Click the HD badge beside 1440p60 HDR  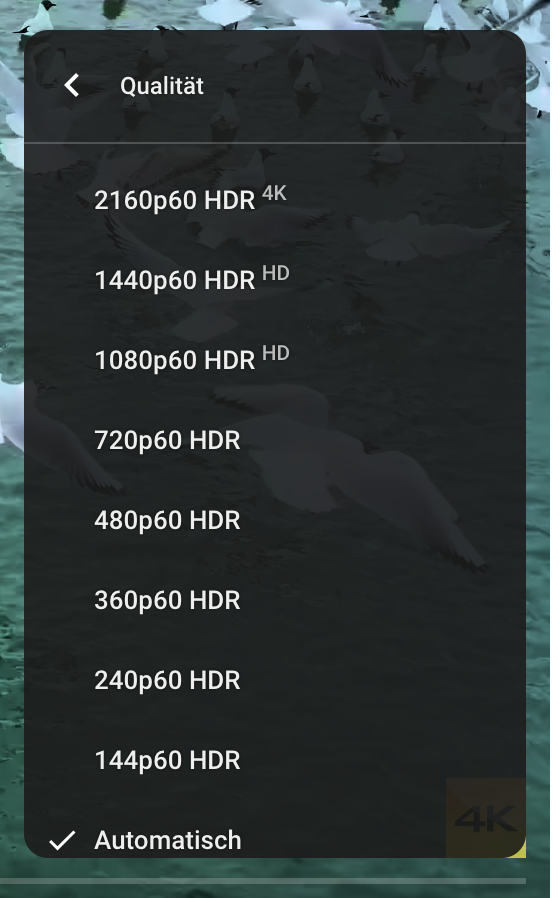pos(275,273)
